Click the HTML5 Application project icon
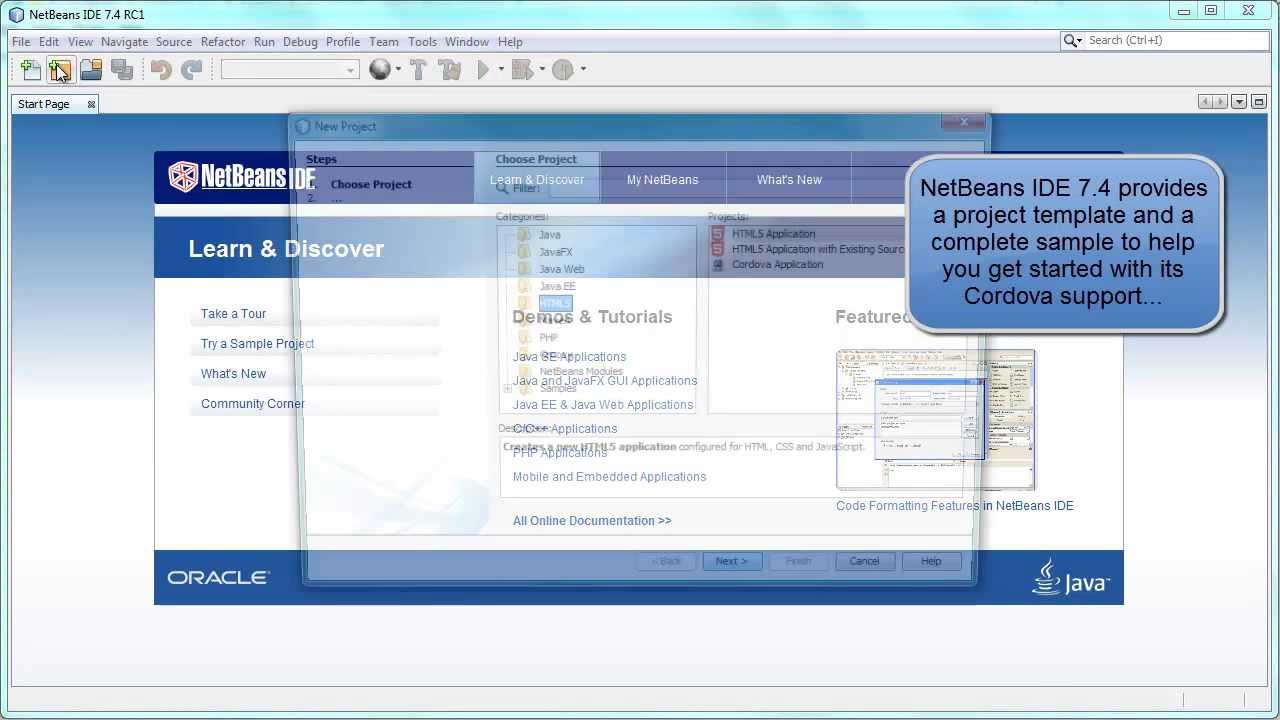Screen dimensions: 1280x720 click(x=717, y=234)
